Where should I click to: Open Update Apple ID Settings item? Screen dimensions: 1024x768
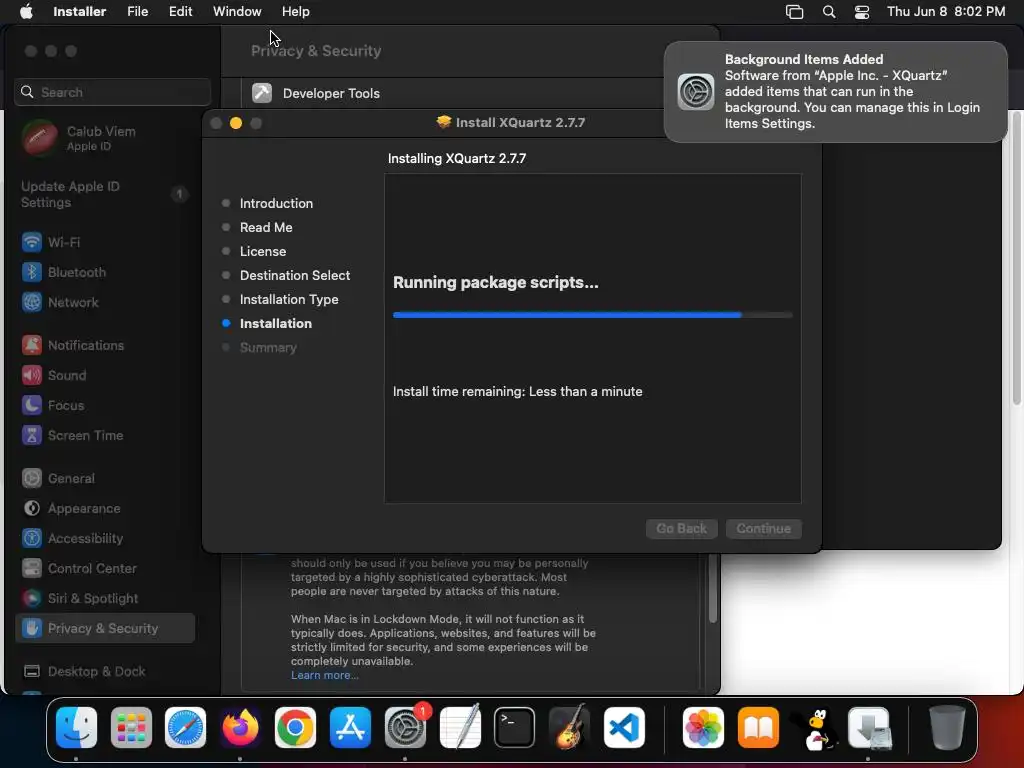point(104,194)
